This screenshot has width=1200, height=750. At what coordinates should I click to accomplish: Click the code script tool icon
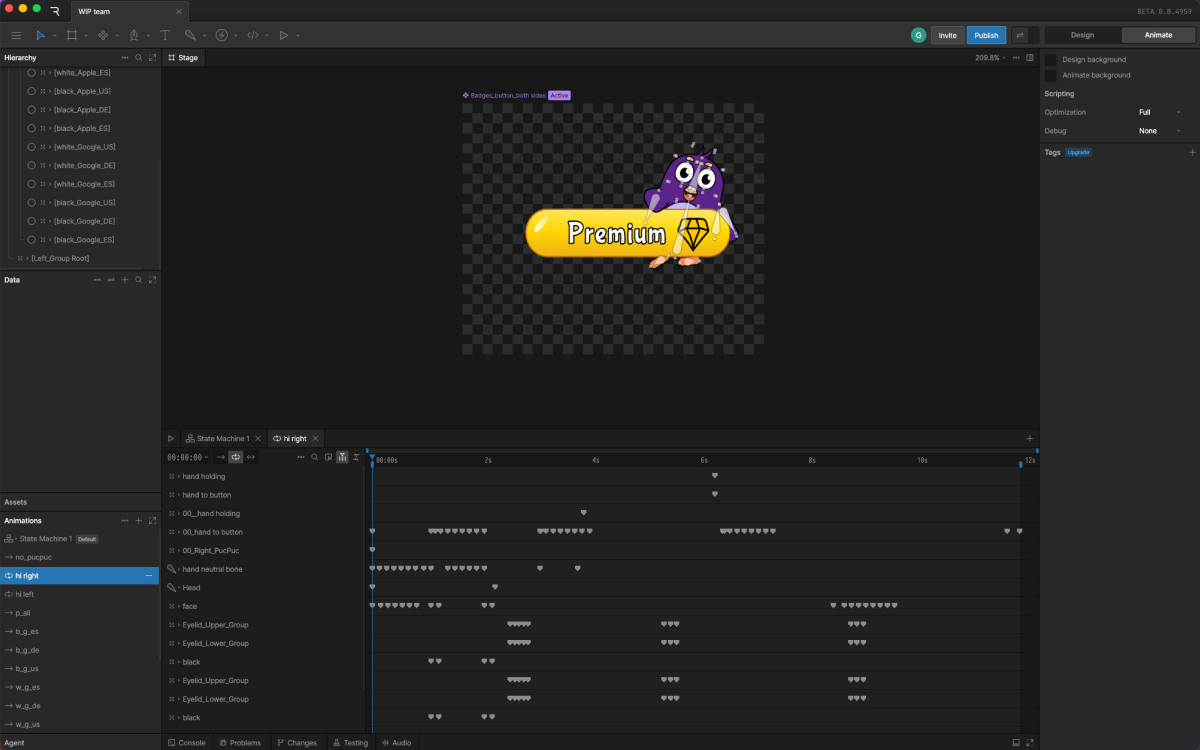tap(252, 35)
